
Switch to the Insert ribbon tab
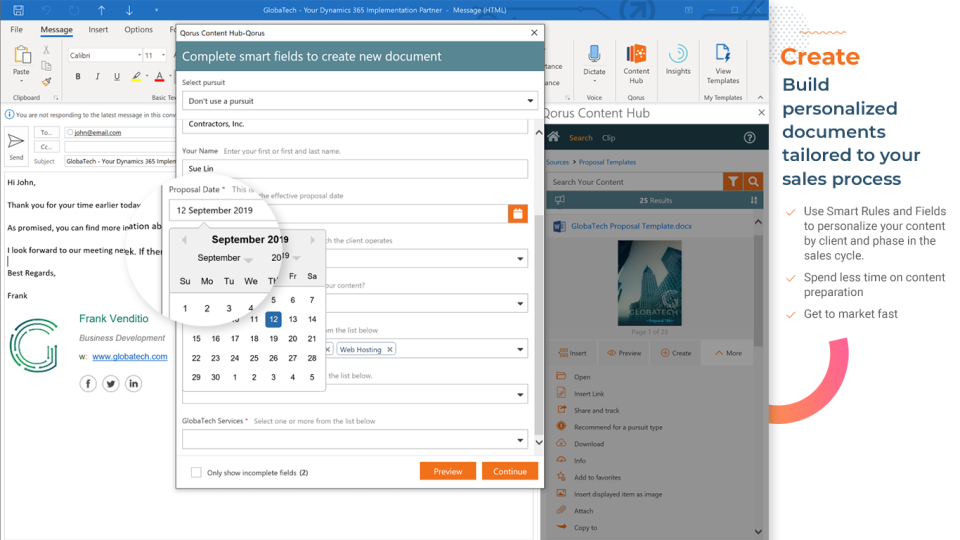click(98, 29)
